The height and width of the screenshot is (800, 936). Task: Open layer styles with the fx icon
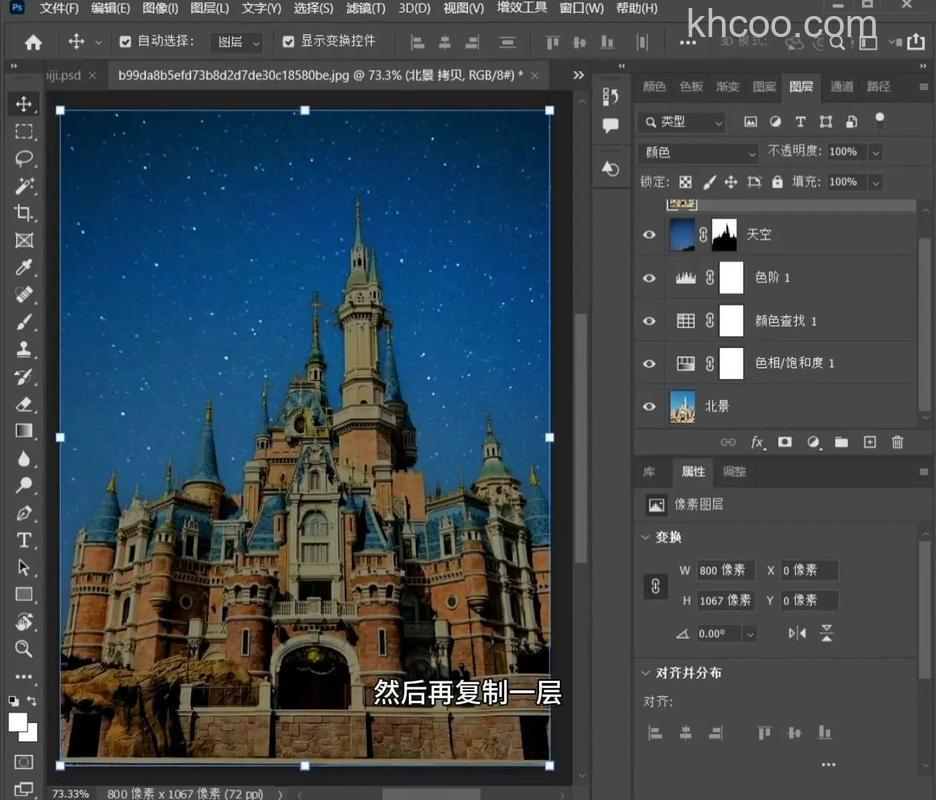(758, 442)
